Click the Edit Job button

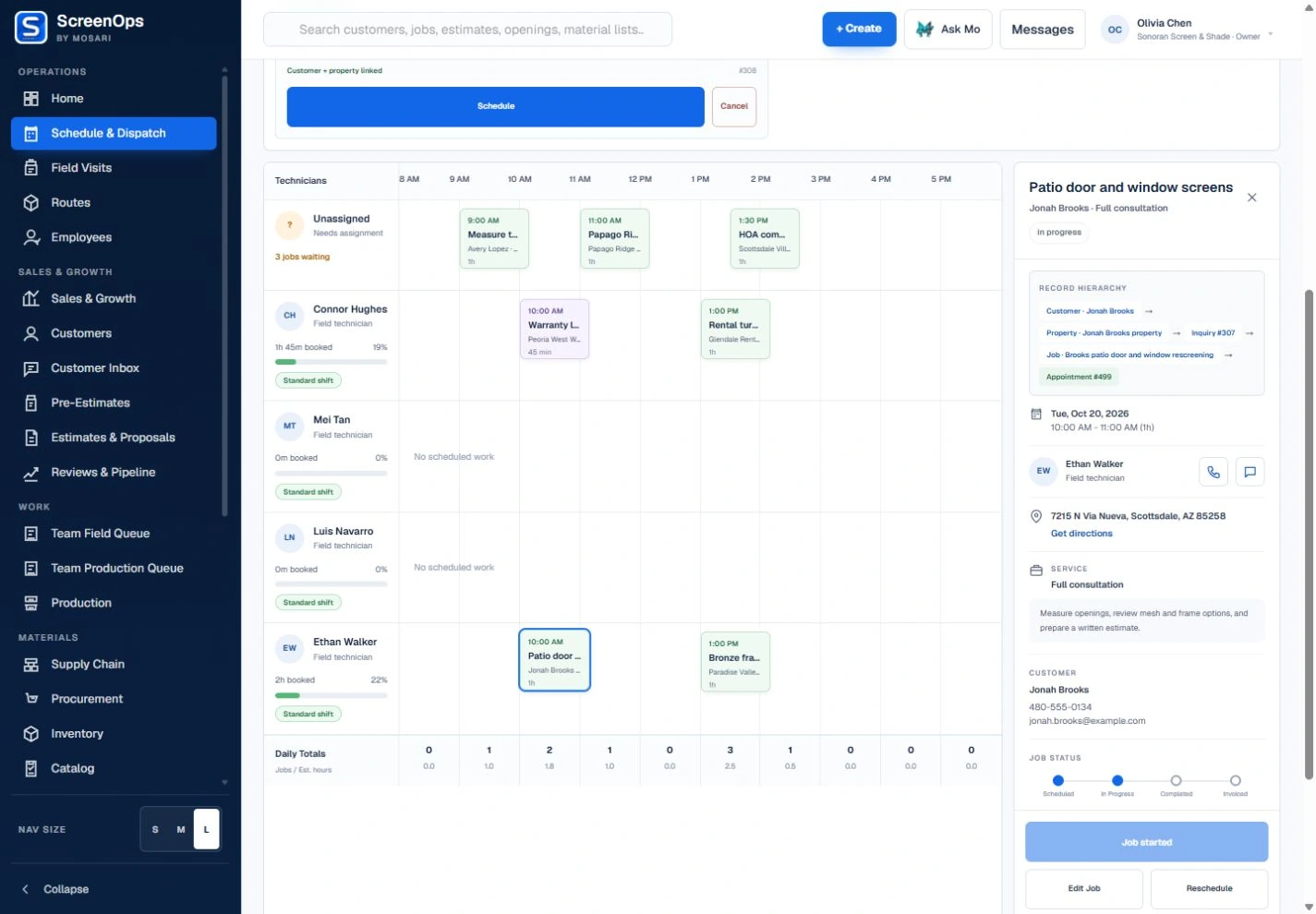click(1084, 889)
